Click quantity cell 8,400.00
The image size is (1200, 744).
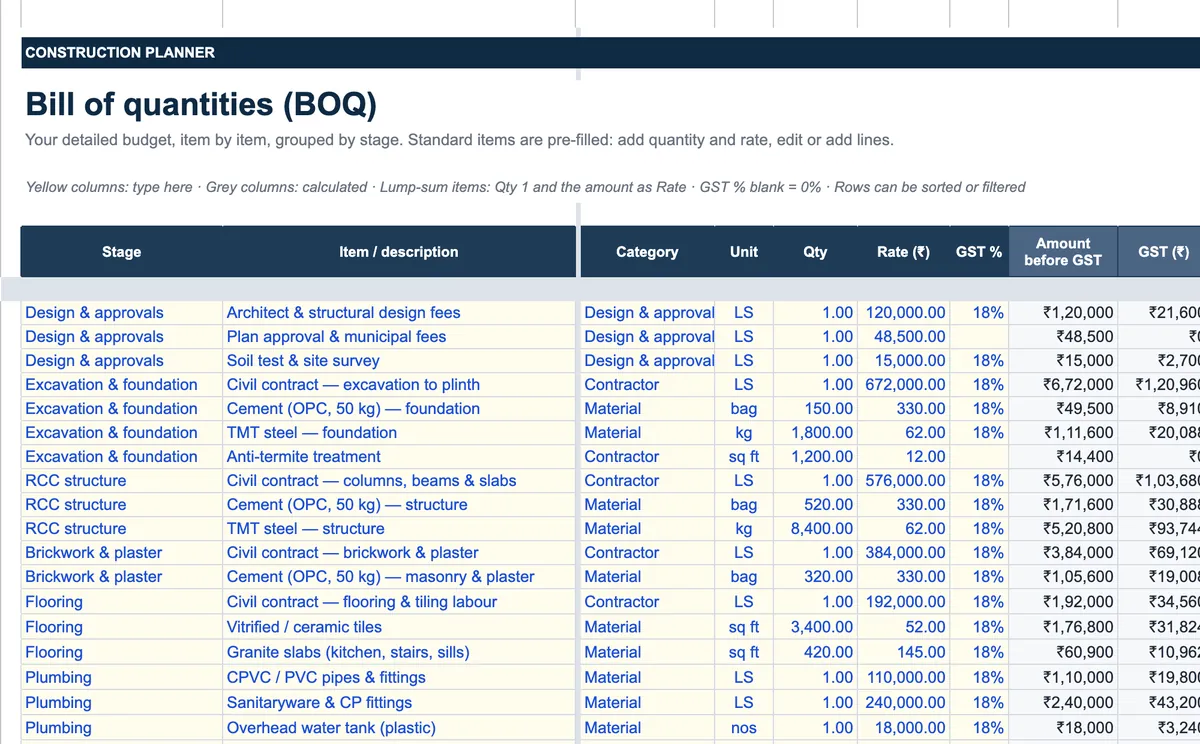point(815,529)
